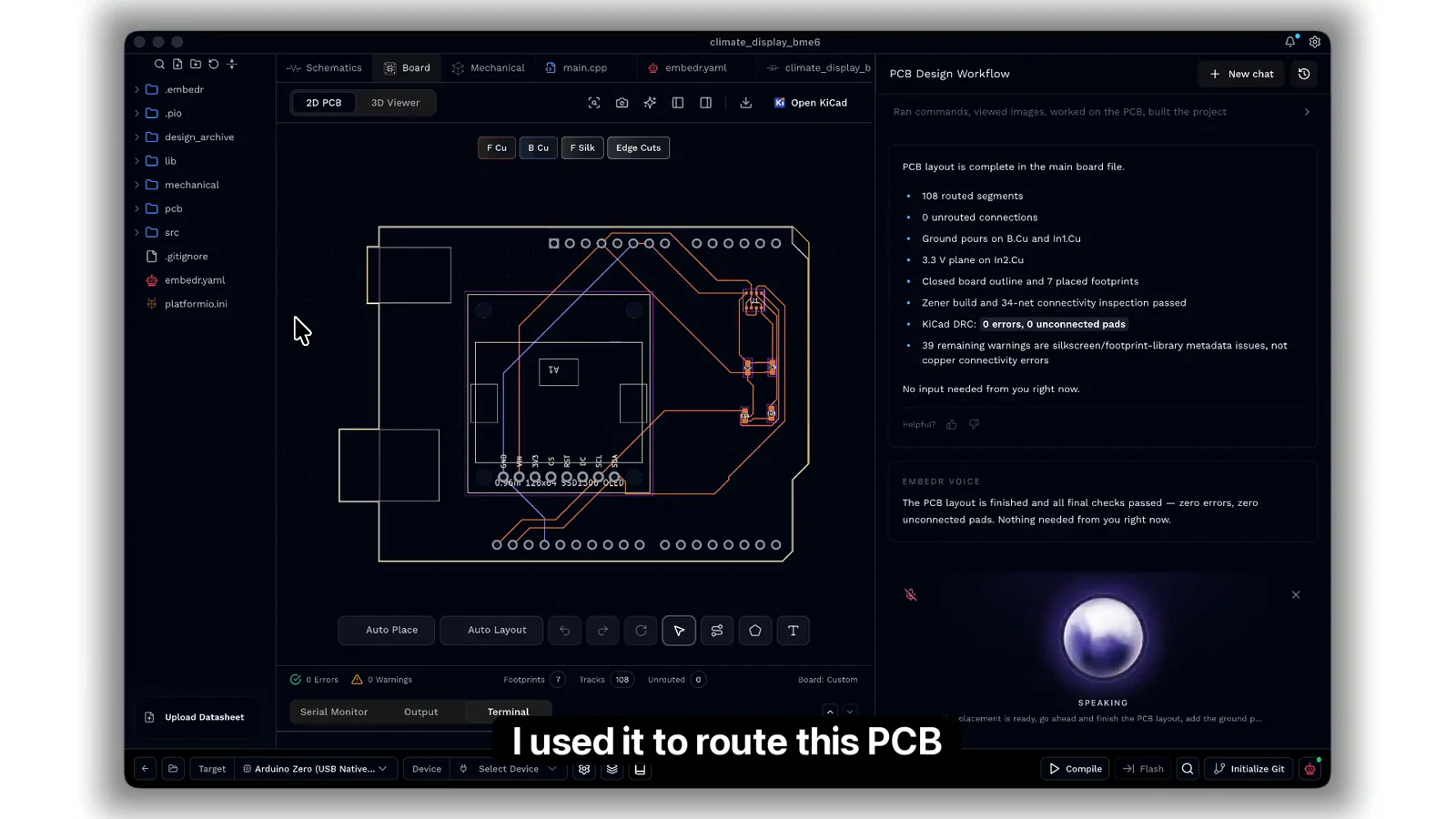1456x819 pixels.
Task: Redo the last PCB edit
Action: (x=603, y=631)
